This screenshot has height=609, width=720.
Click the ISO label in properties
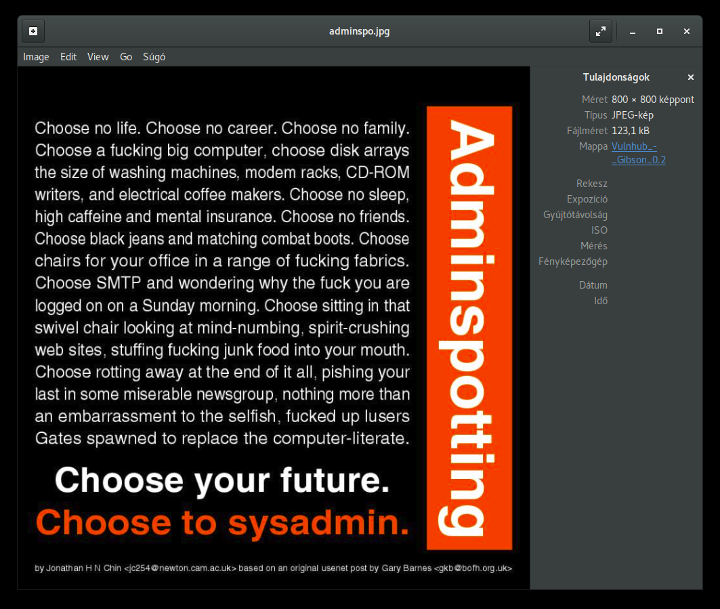point(599,230)
